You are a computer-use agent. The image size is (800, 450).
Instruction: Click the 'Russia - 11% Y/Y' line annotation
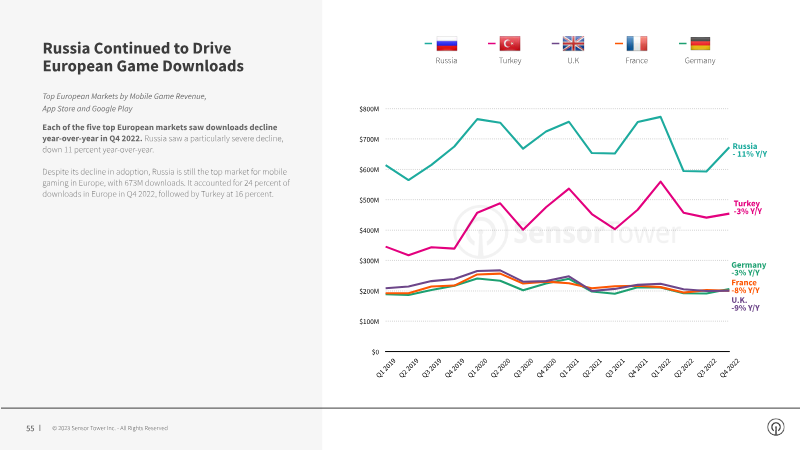749,150
